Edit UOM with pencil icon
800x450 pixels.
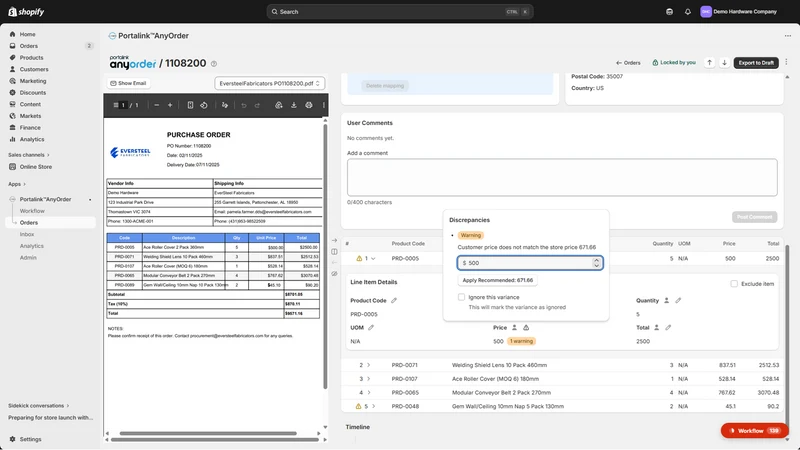click(371, 328)
